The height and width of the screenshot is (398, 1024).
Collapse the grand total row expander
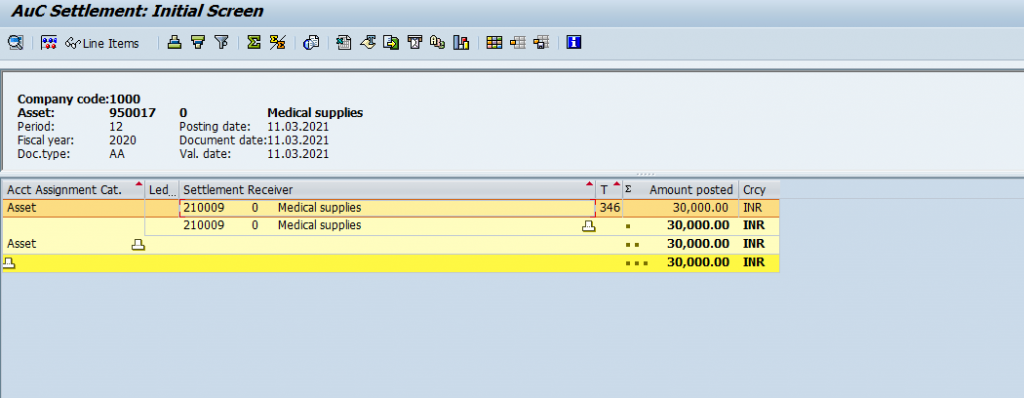pyautogui.click(x=8, y=263)
